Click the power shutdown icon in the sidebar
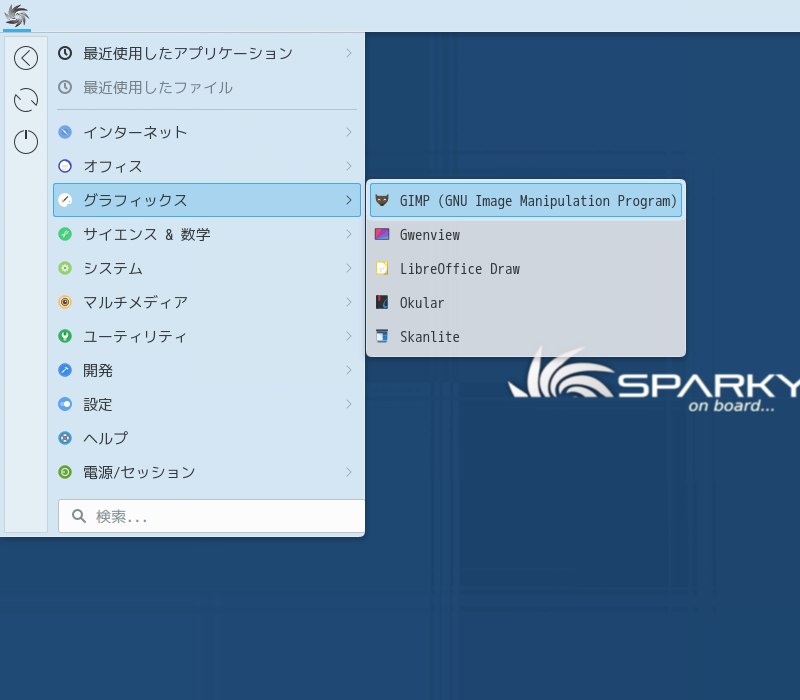The width and height of the screenshot is (800, 700). point(26,142)
